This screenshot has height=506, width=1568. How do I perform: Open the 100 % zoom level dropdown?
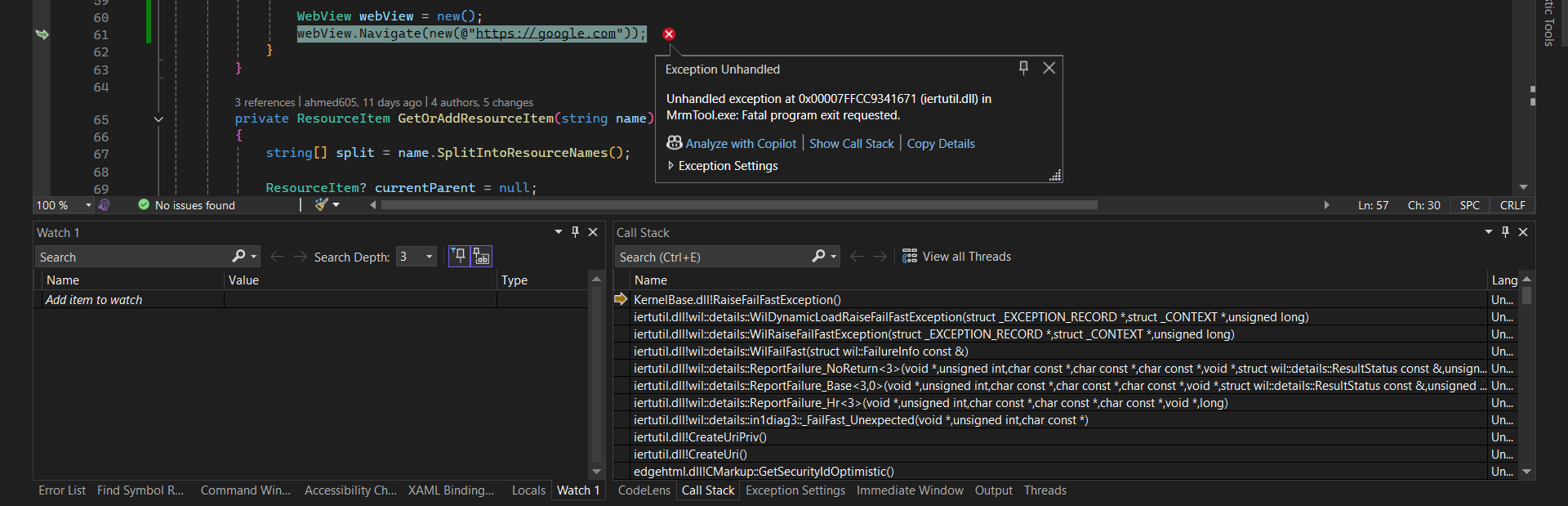click(88, 205)
